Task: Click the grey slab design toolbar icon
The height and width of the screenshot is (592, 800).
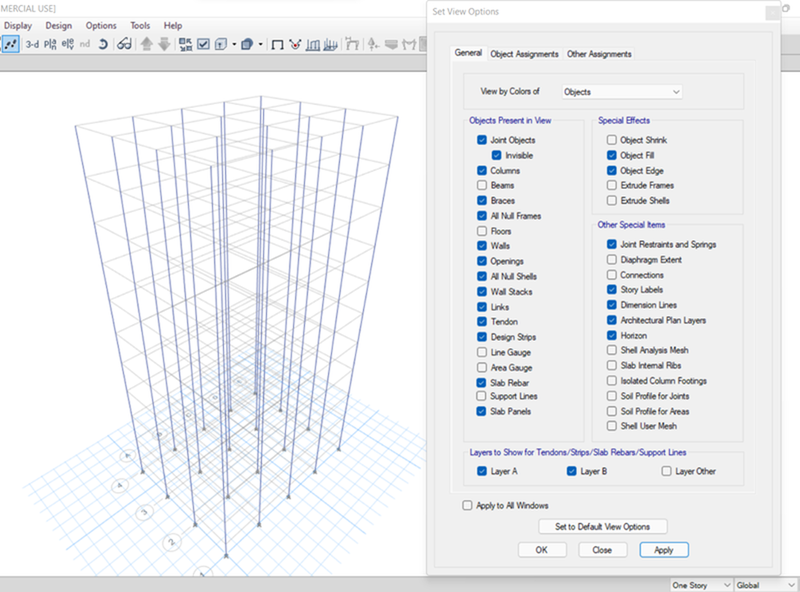Action: pos(391,44)
